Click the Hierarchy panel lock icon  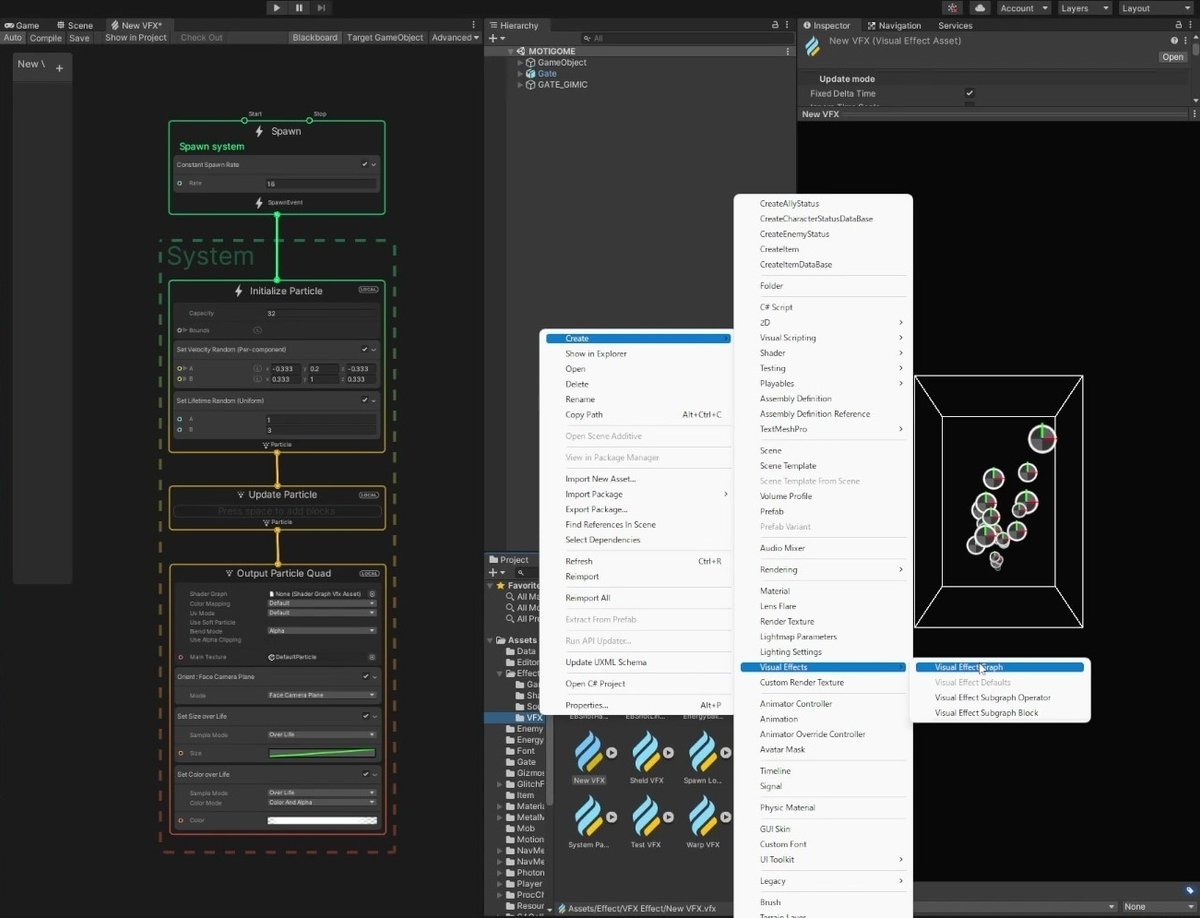pos(775,25)
